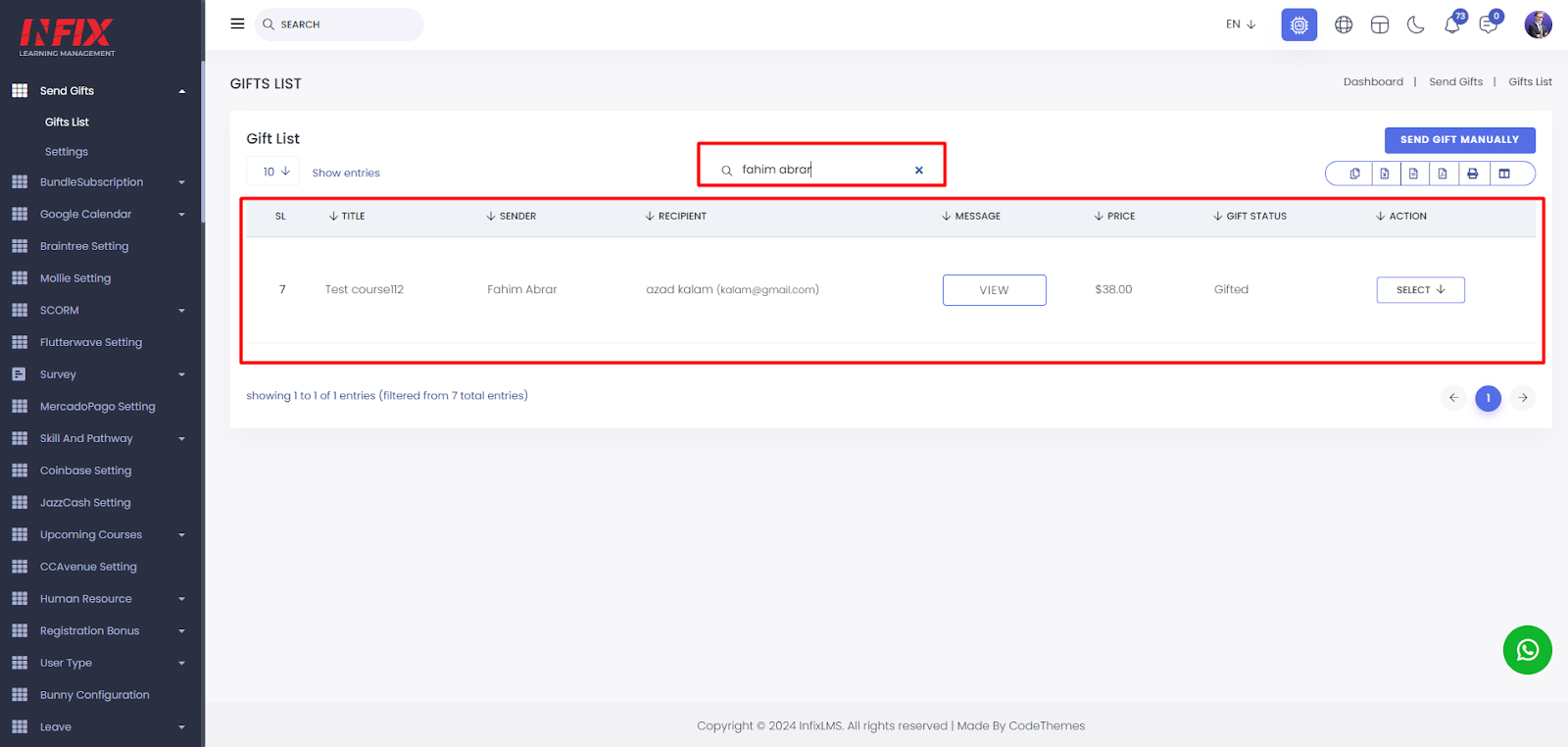Image resolution: width=1568 pixels, height=747 pixels.
Task: Open the user profile avatar
Action: coord(1539,25)
